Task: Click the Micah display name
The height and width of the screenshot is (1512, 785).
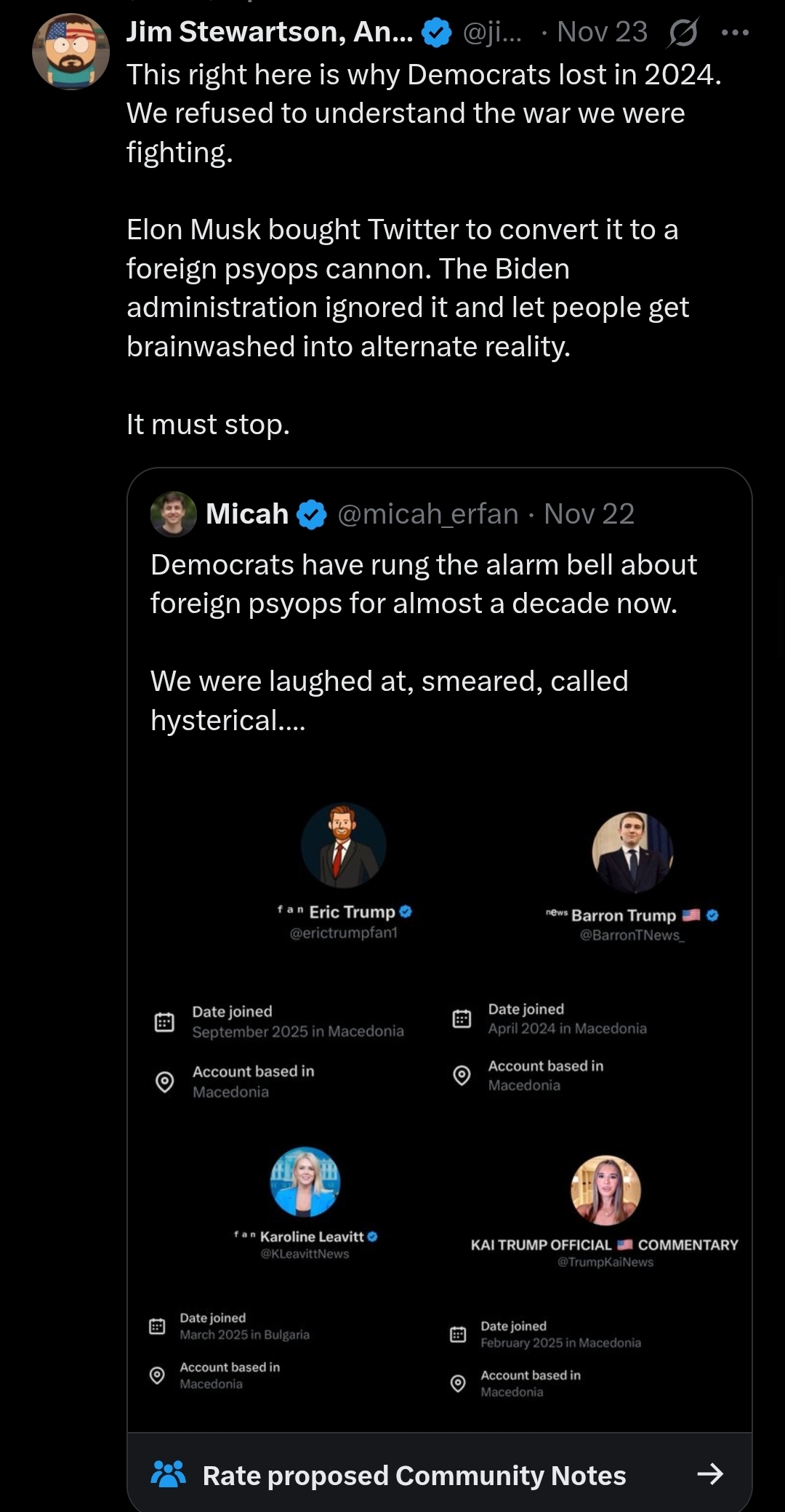Action: tap(247, 514)
